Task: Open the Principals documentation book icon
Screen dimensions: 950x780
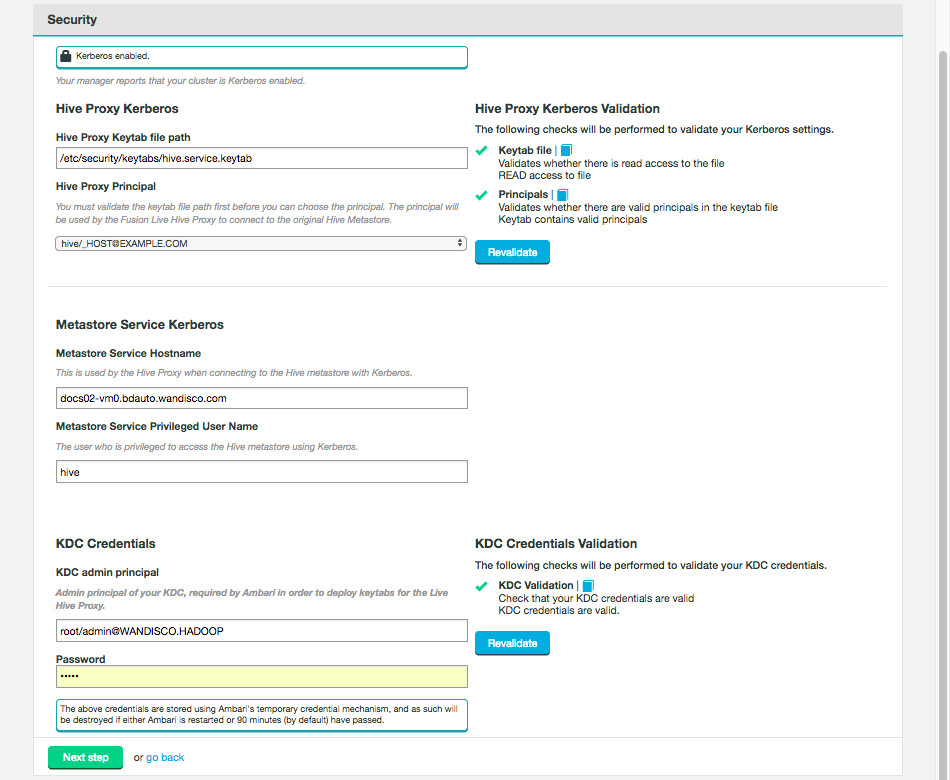Action: pyautogui.click(x=562, y=195)
